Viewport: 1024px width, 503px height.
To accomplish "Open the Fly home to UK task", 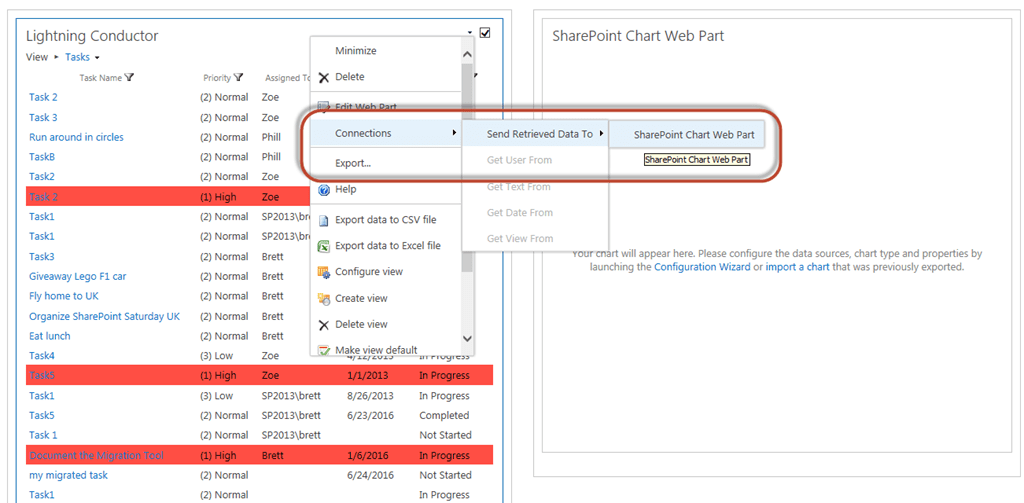I will pos(64,296).
